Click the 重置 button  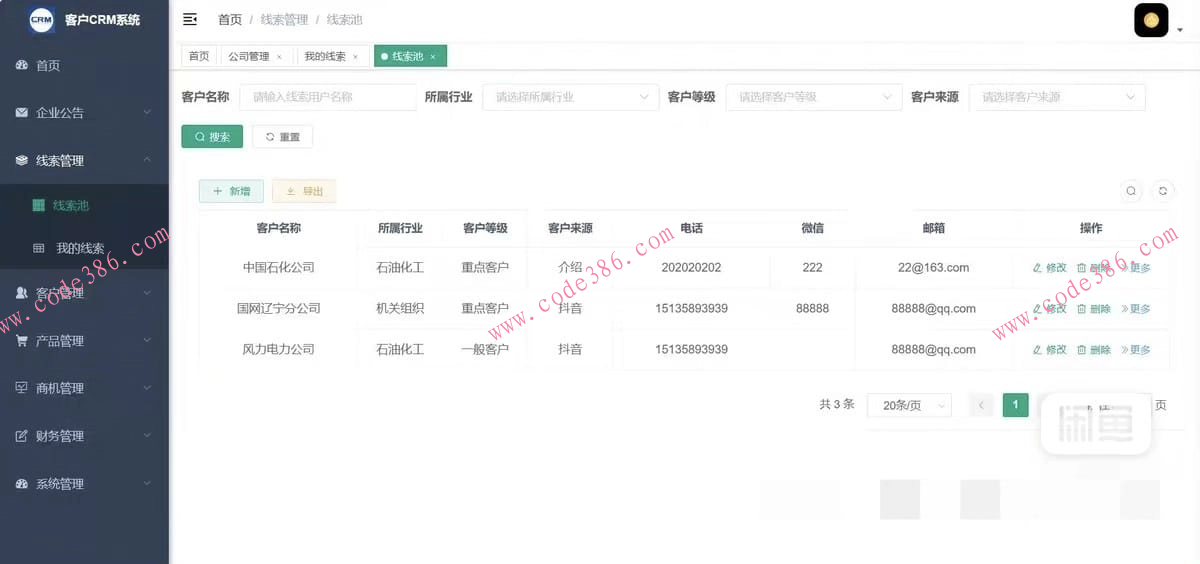click(x=282, y=137)
